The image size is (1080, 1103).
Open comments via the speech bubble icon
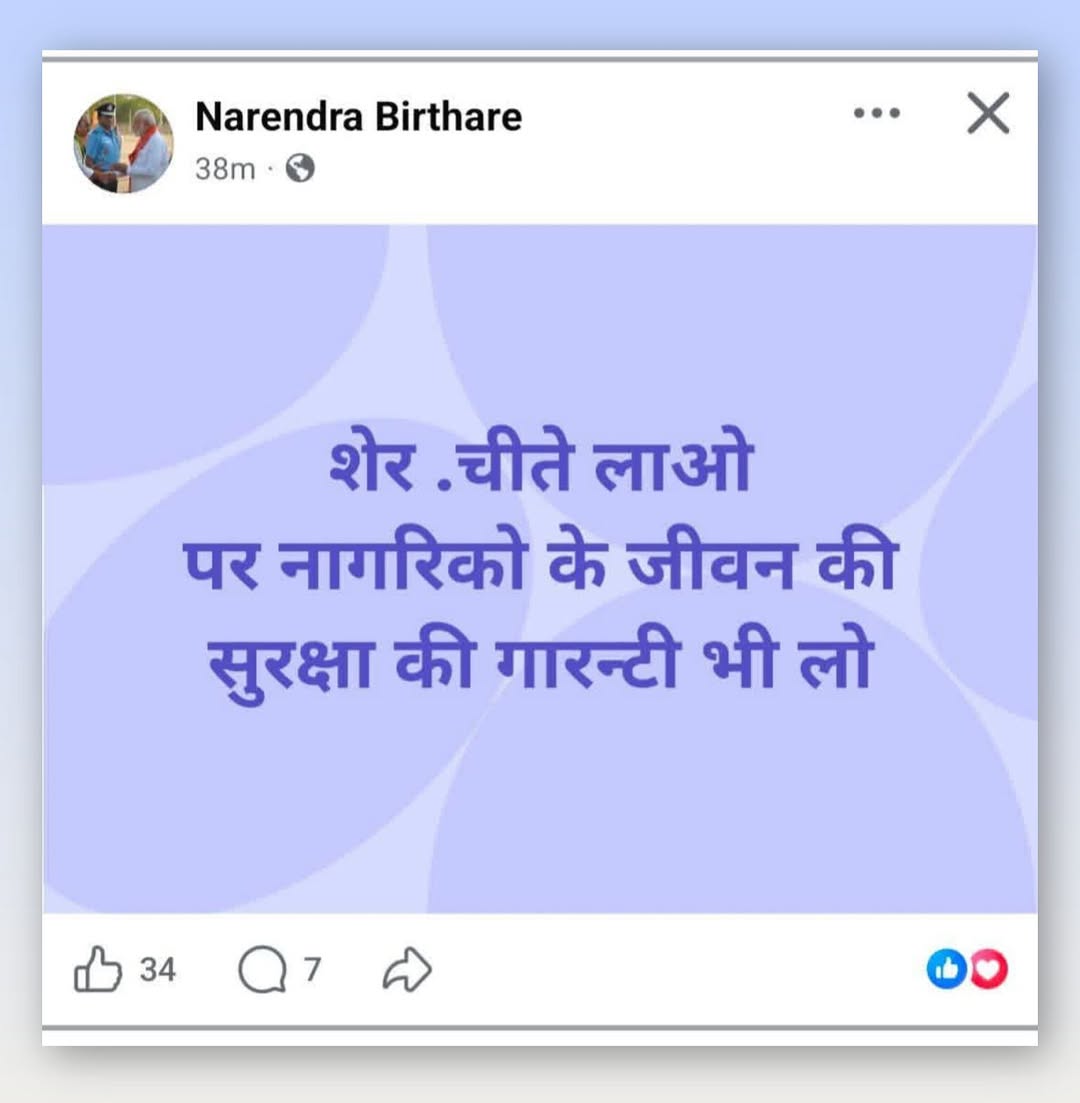pos(262,970)
